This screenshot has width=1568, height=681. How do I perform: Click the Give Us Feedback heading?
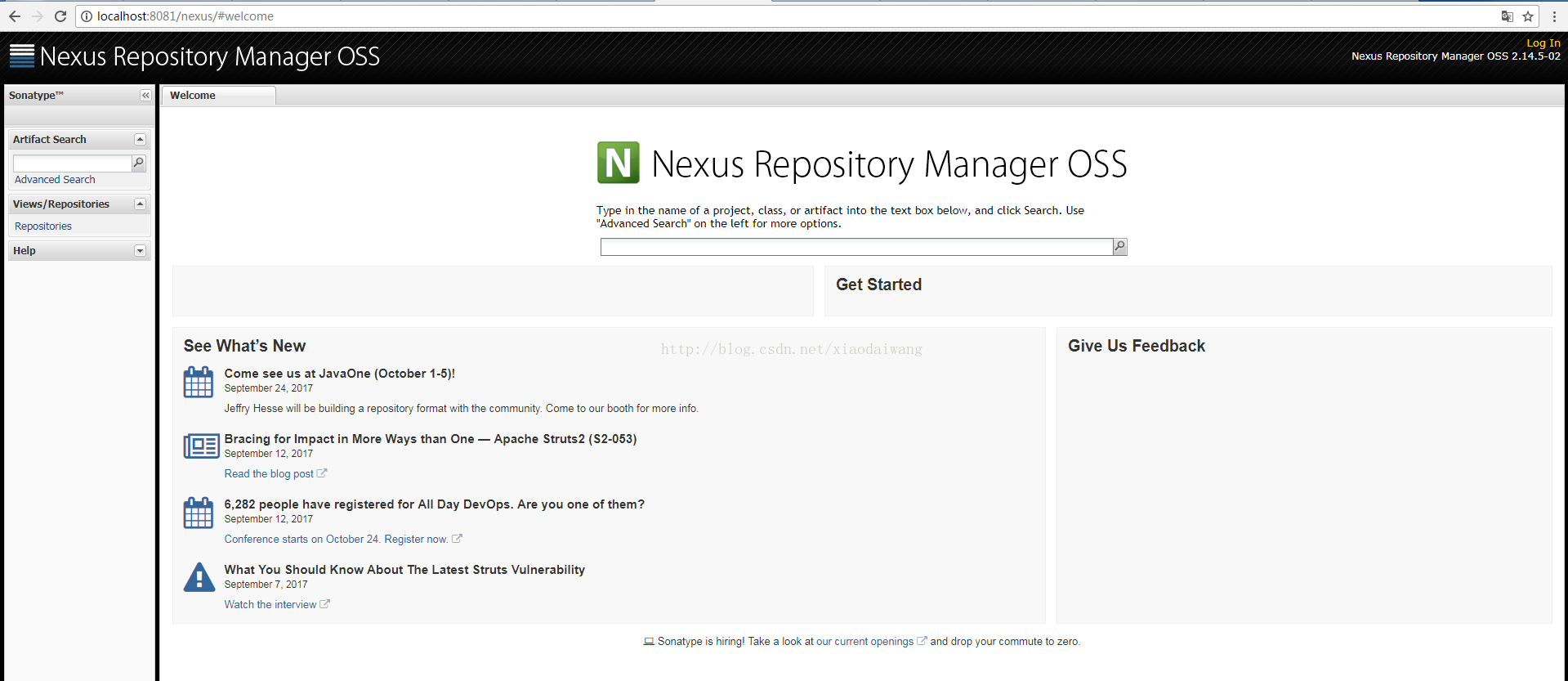pyautogui.click(x=1137, y=346)
